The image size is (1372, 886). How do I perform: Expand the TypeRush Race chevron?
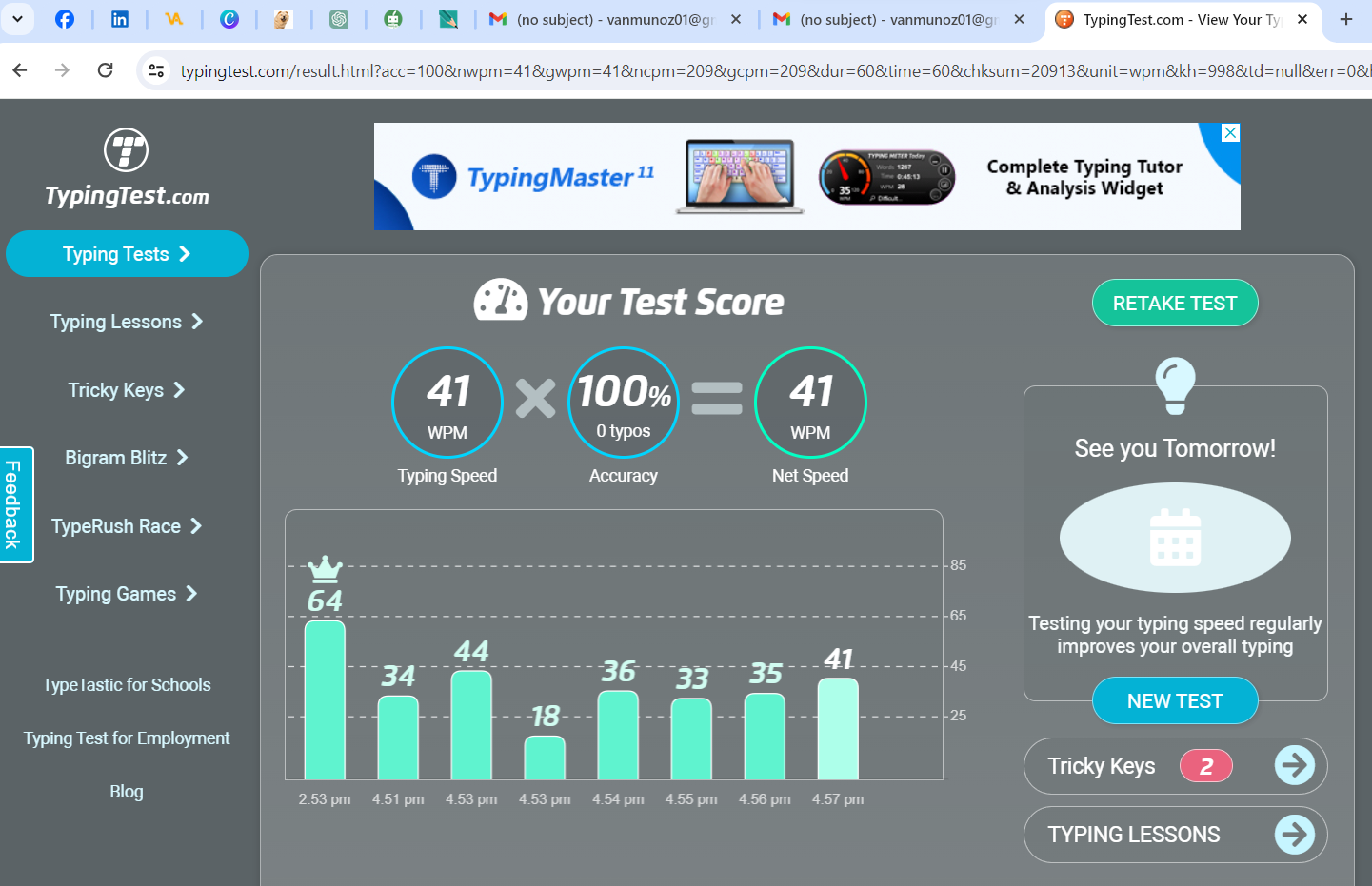[x=196, y=526]
